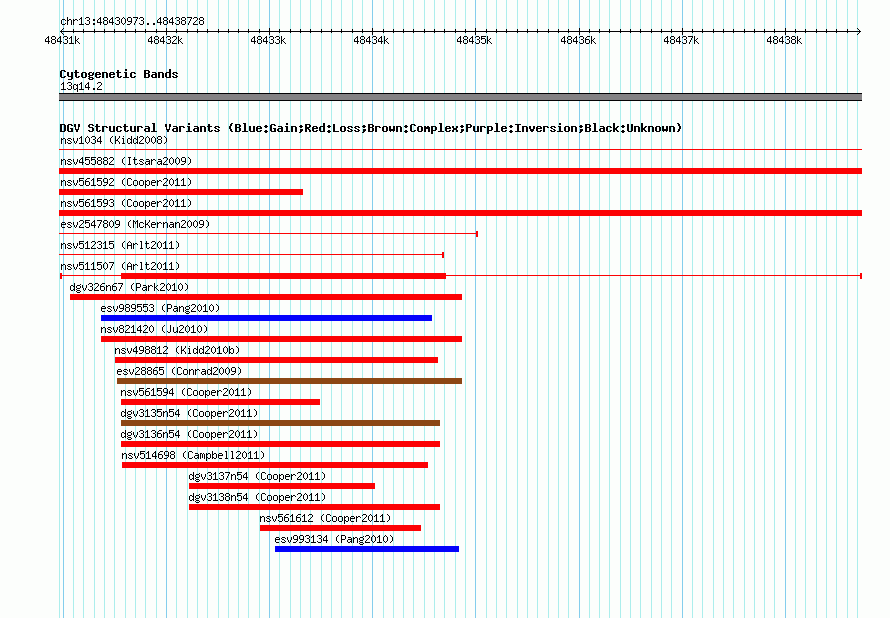Click the 48436k ruler label

click(x=578, y=40)
